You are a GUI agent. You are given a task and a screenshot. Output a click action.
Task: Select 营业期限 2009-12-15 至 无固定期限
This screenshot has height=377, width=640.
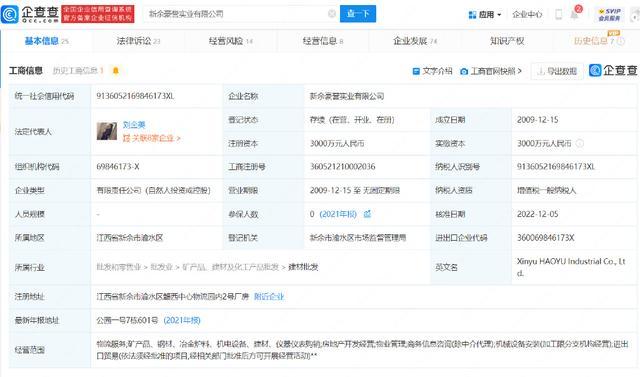coord(355,191)
